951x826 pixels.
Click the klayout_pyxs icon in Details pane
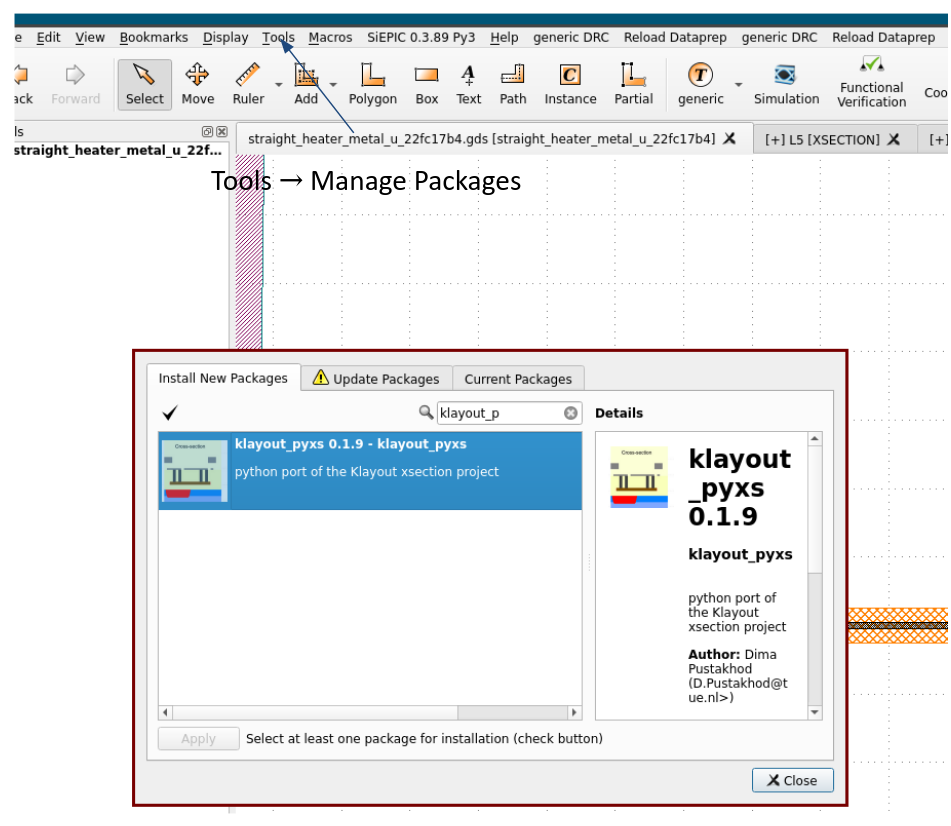(639, 477)
